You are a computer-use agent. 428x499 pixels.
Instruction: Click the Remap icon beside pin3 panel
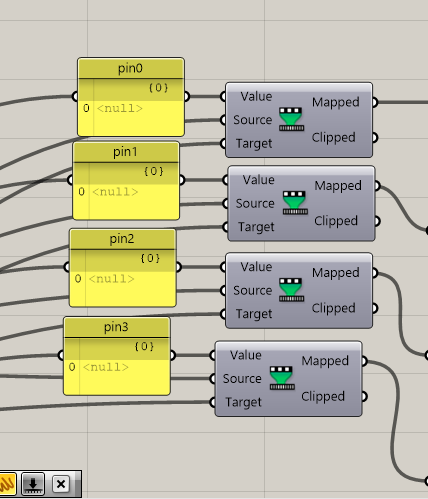[x=282, y=378]
